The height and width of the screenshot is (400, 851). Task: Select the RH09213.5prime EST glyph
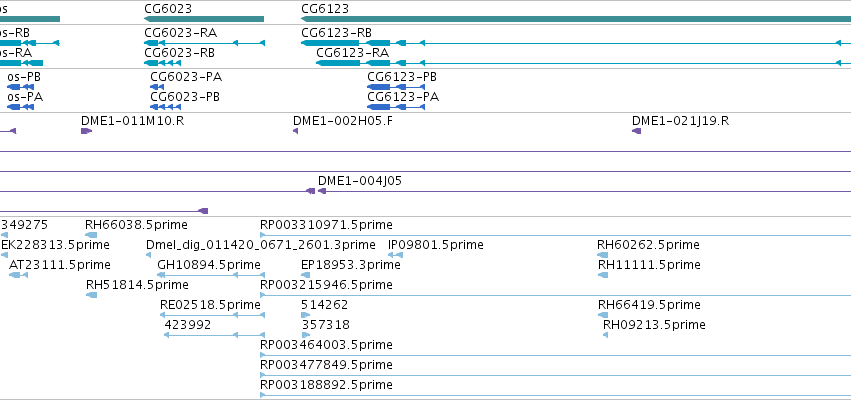coord(606,335)
